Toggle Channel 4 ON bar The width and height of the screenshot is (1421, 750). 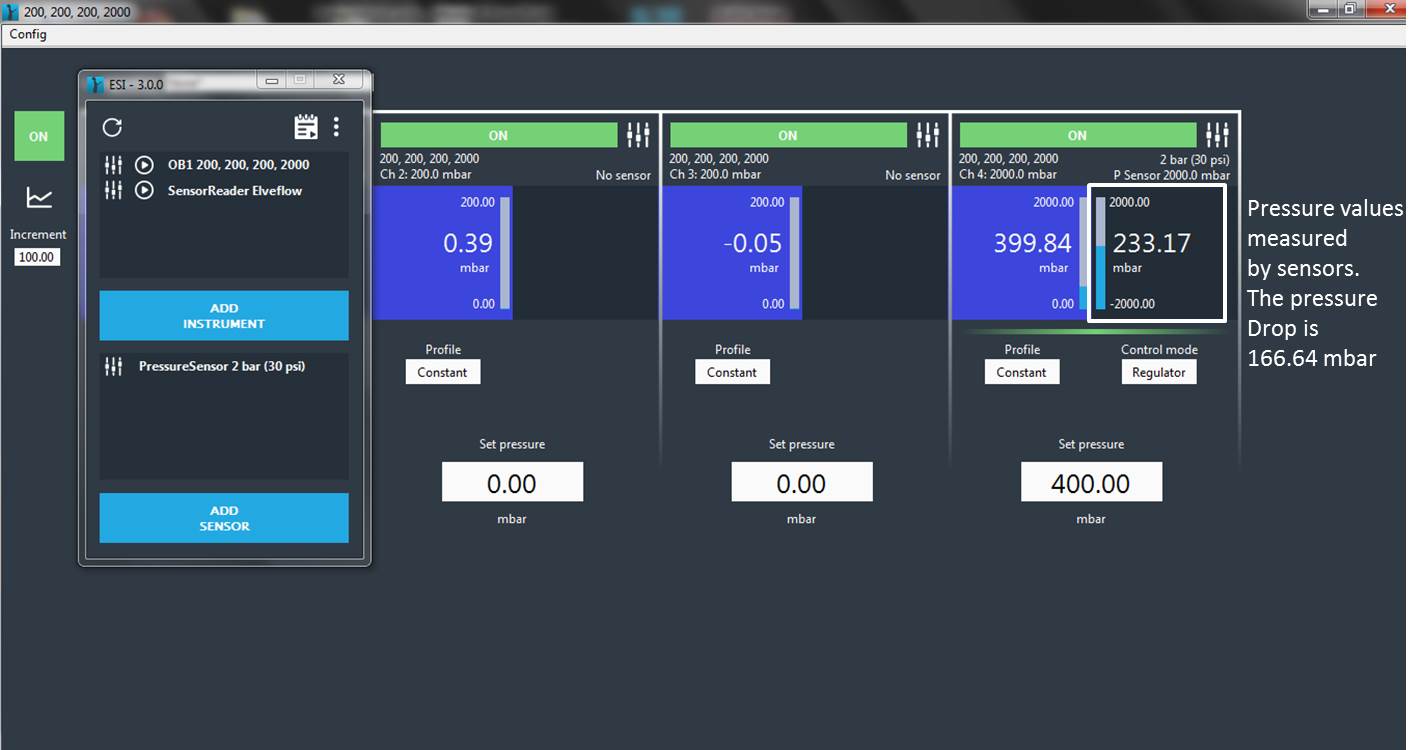(x=1077, y=135)
